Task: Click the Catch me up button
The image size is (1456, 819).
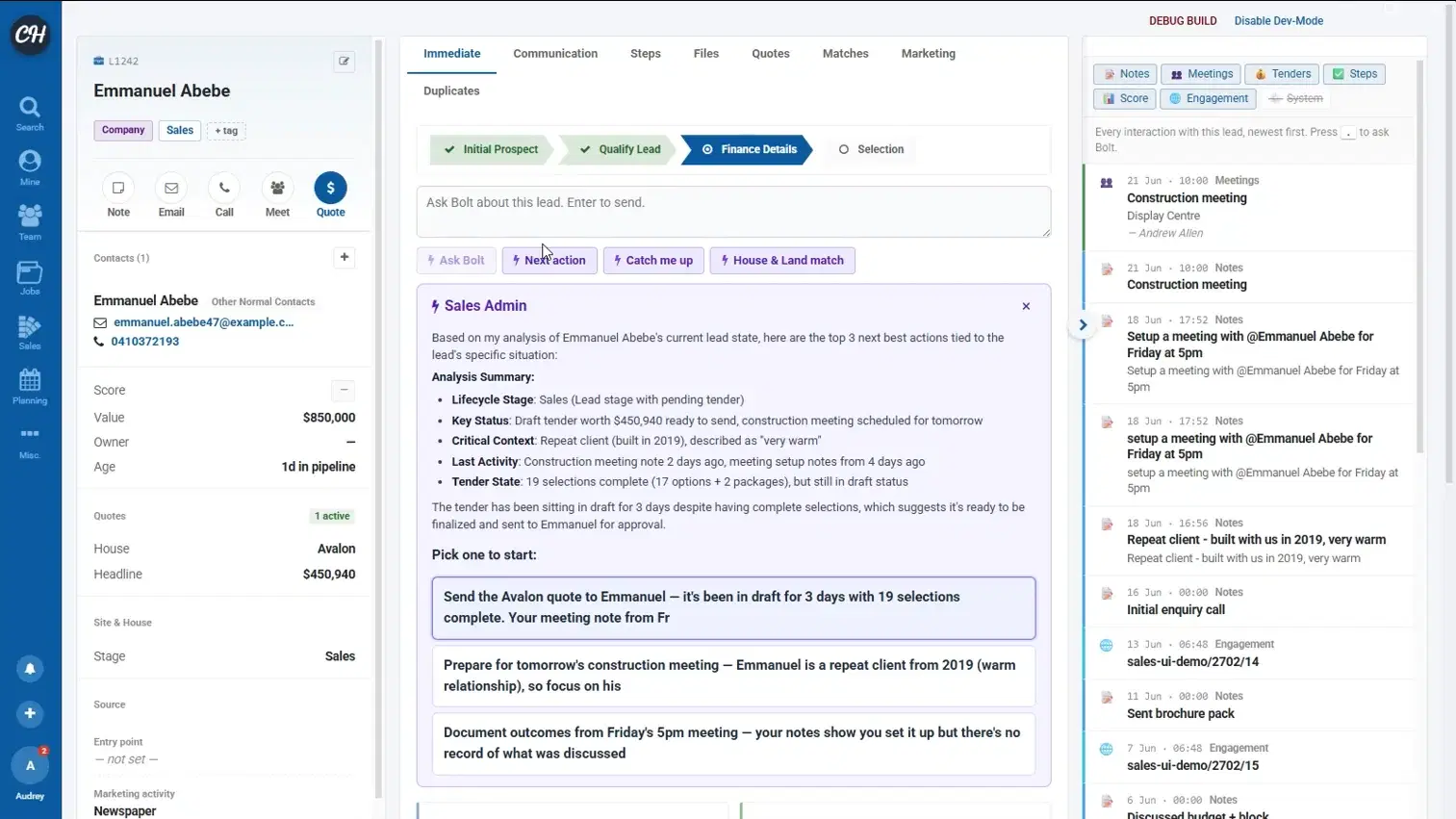Action: [653, 261]
